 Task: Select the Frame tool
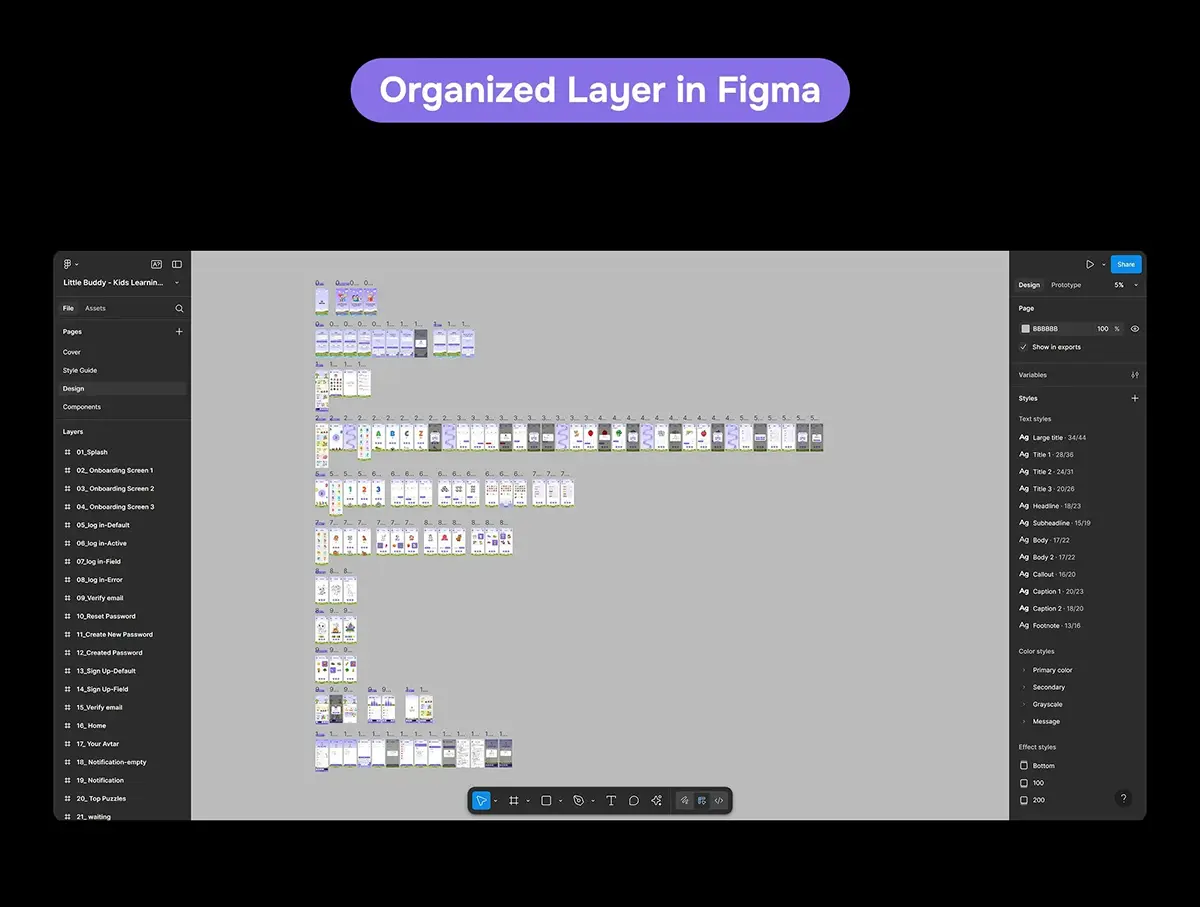513,801
